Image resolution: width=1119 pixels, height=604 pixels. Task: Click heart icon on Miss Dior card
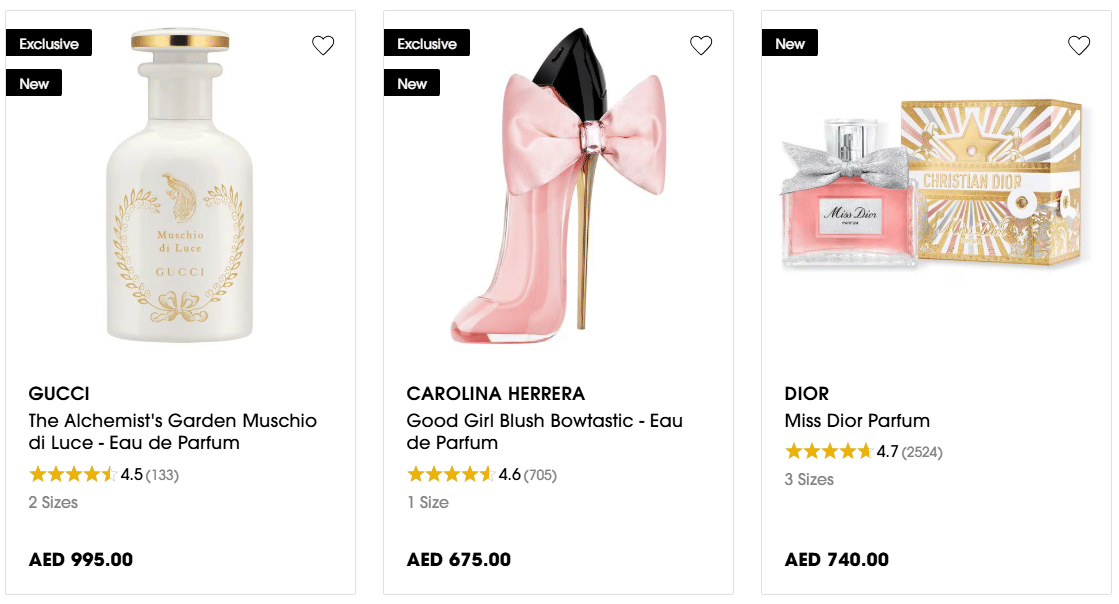click(x=1079, y=45)
